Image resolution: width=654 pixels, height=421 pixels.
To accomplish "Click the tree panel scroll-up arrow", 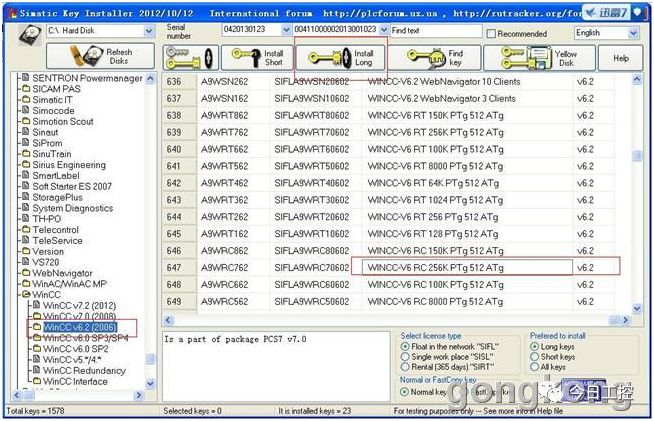I will (x=151, y=78).
